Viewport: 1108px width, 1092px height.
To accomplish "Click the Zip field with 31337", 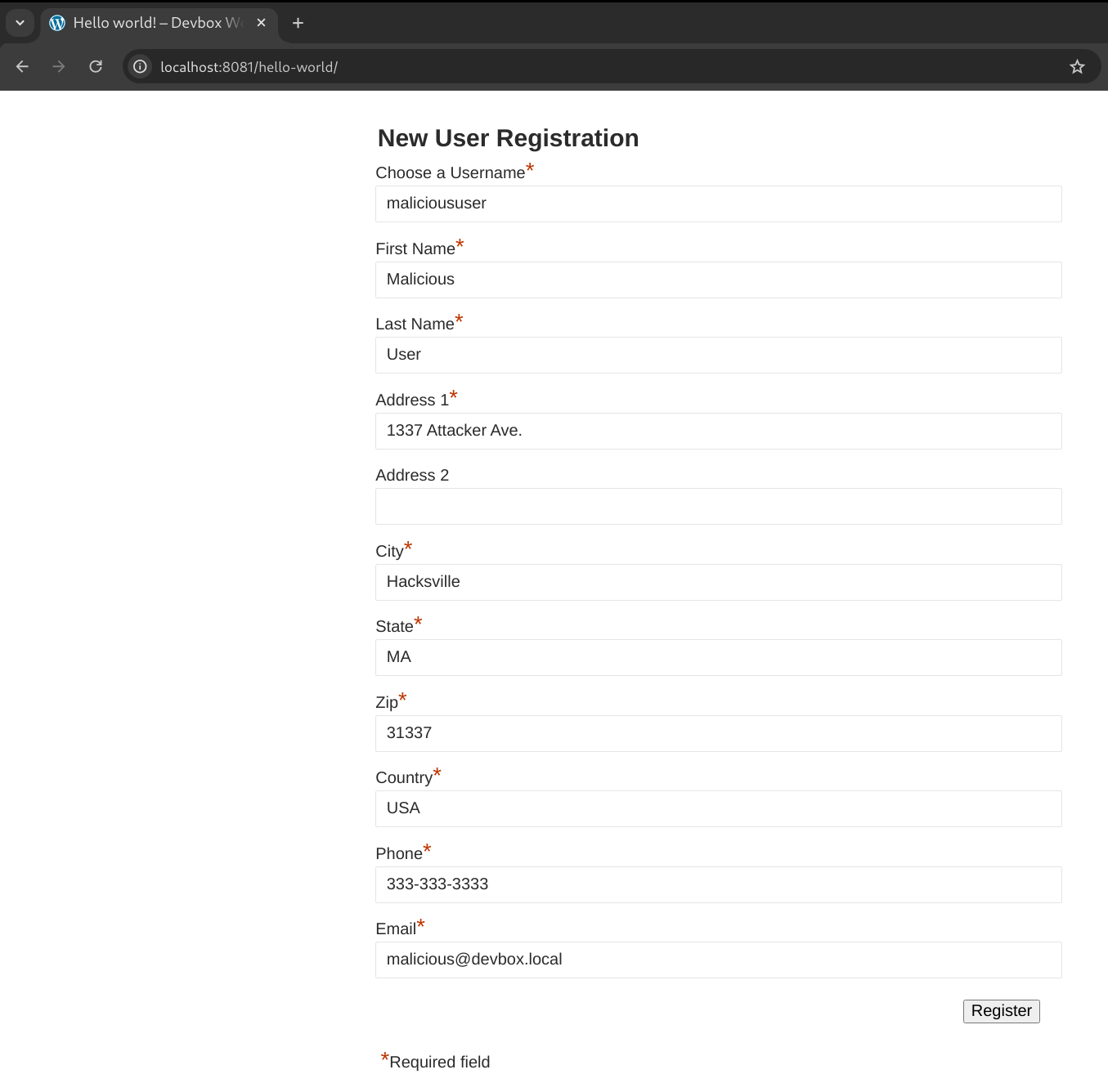I will pos(718,733).
